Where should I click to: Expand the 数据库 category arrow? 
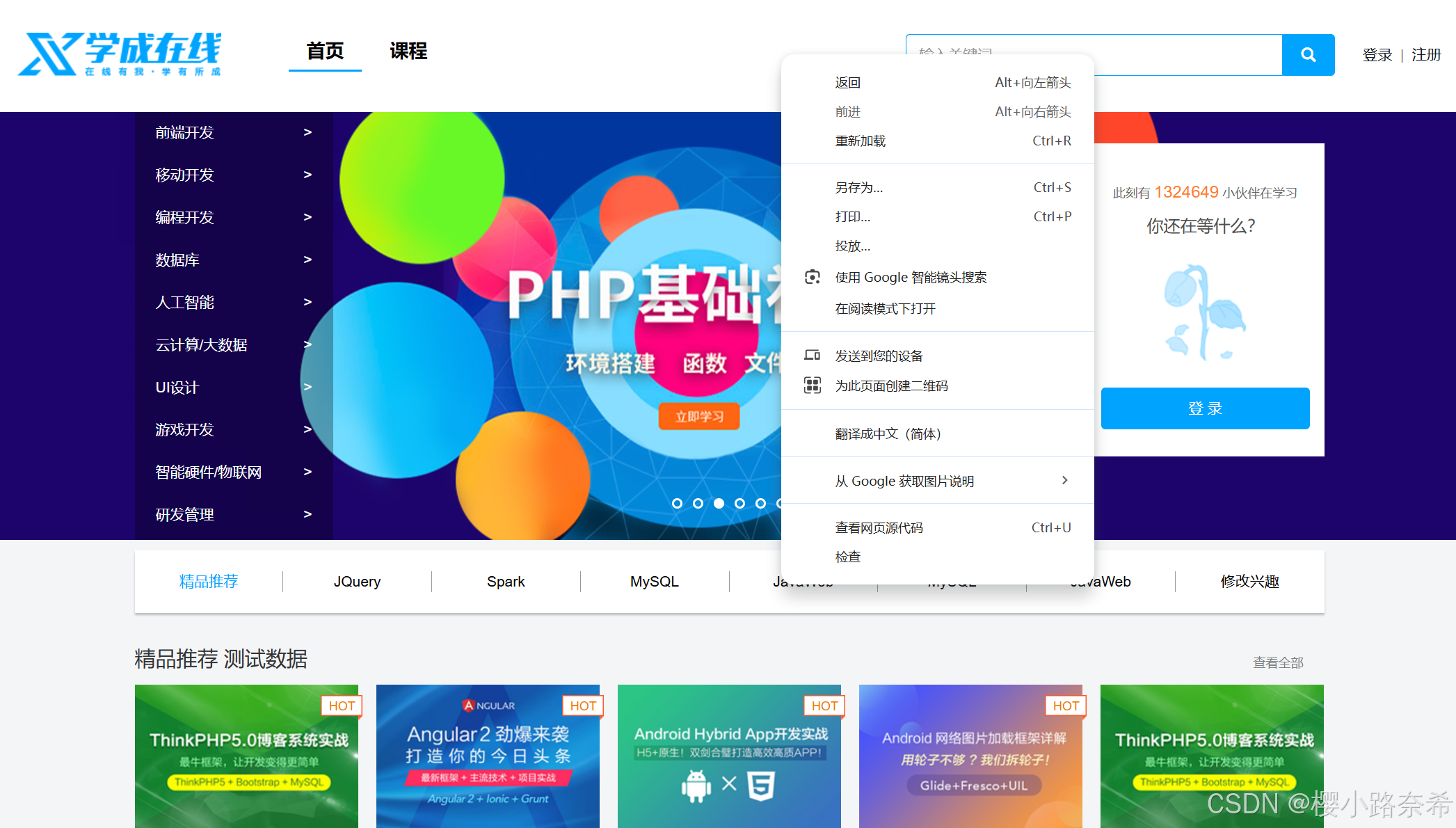coord(307,260)
